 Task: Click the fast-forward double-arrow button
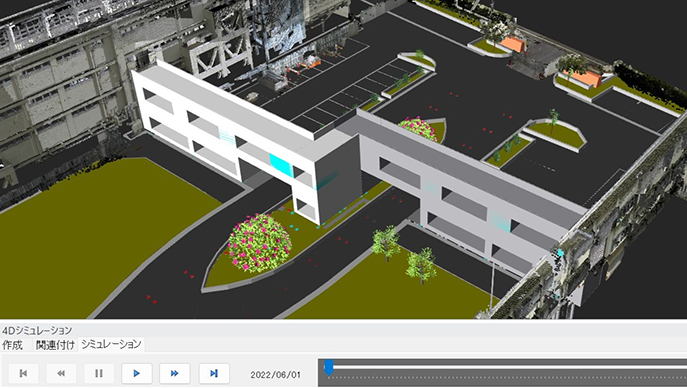coord(174,374)
